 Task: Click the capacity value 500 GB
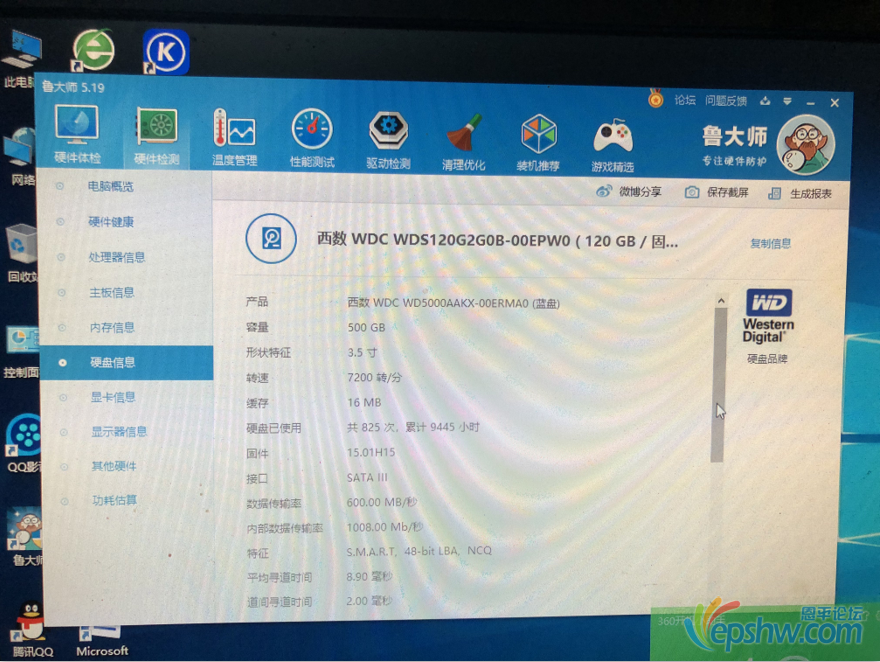click(x=366, y=327)
